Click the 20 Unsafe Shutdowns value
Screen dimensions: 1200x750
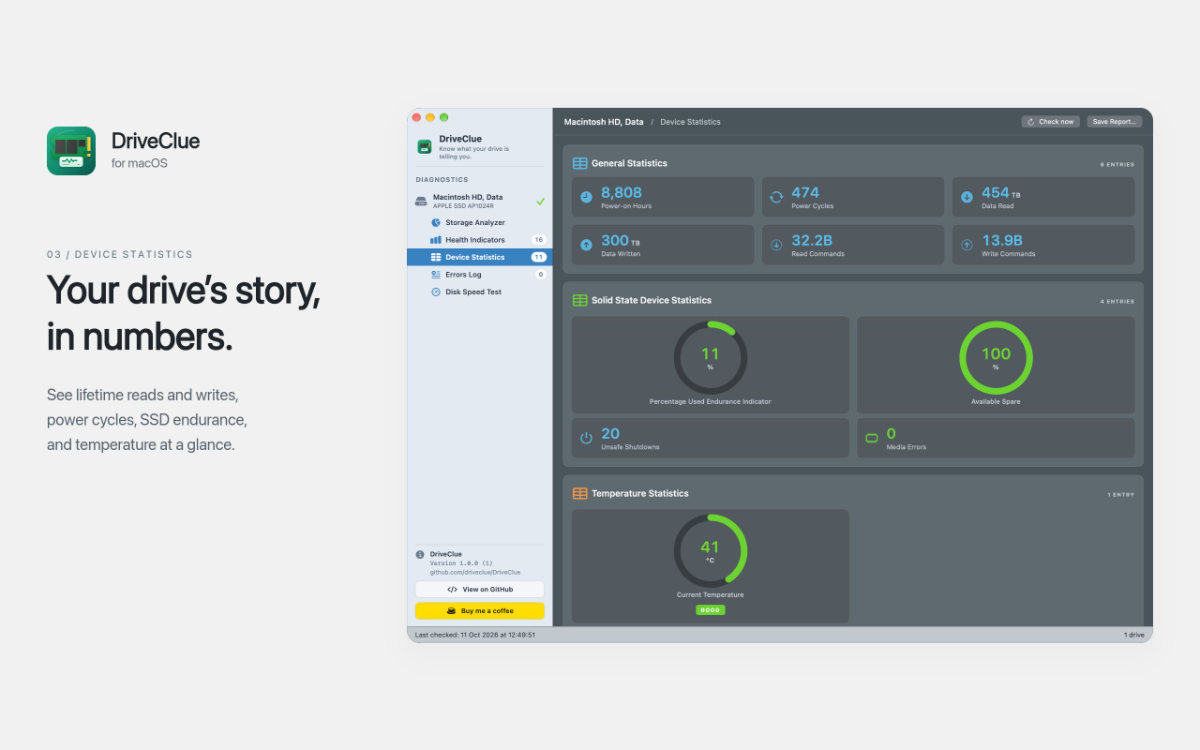pos(610,434)
